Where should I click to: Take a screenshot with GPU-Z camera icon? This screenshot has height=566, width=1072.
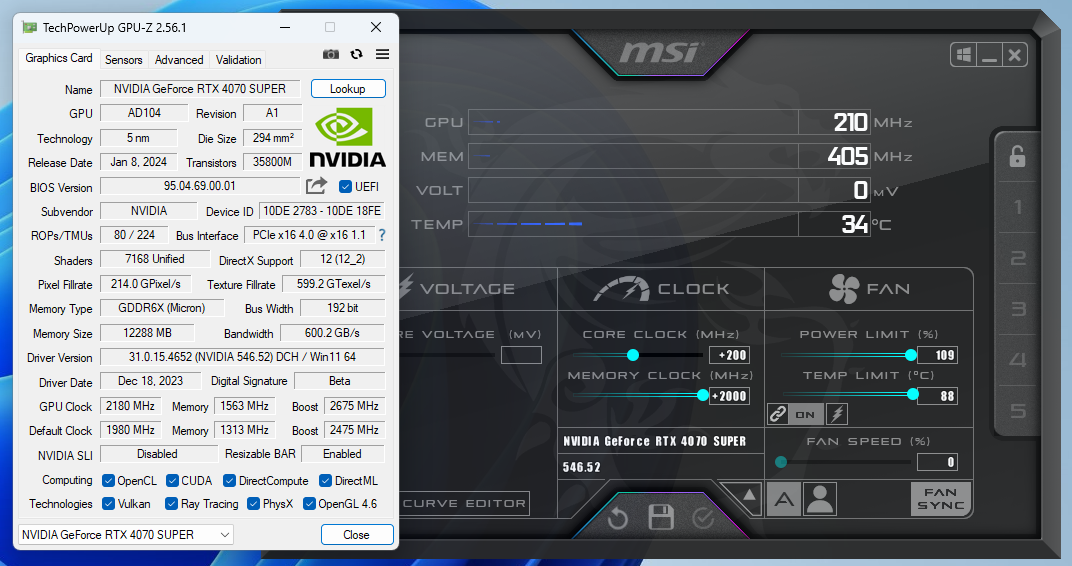(331, 54)
